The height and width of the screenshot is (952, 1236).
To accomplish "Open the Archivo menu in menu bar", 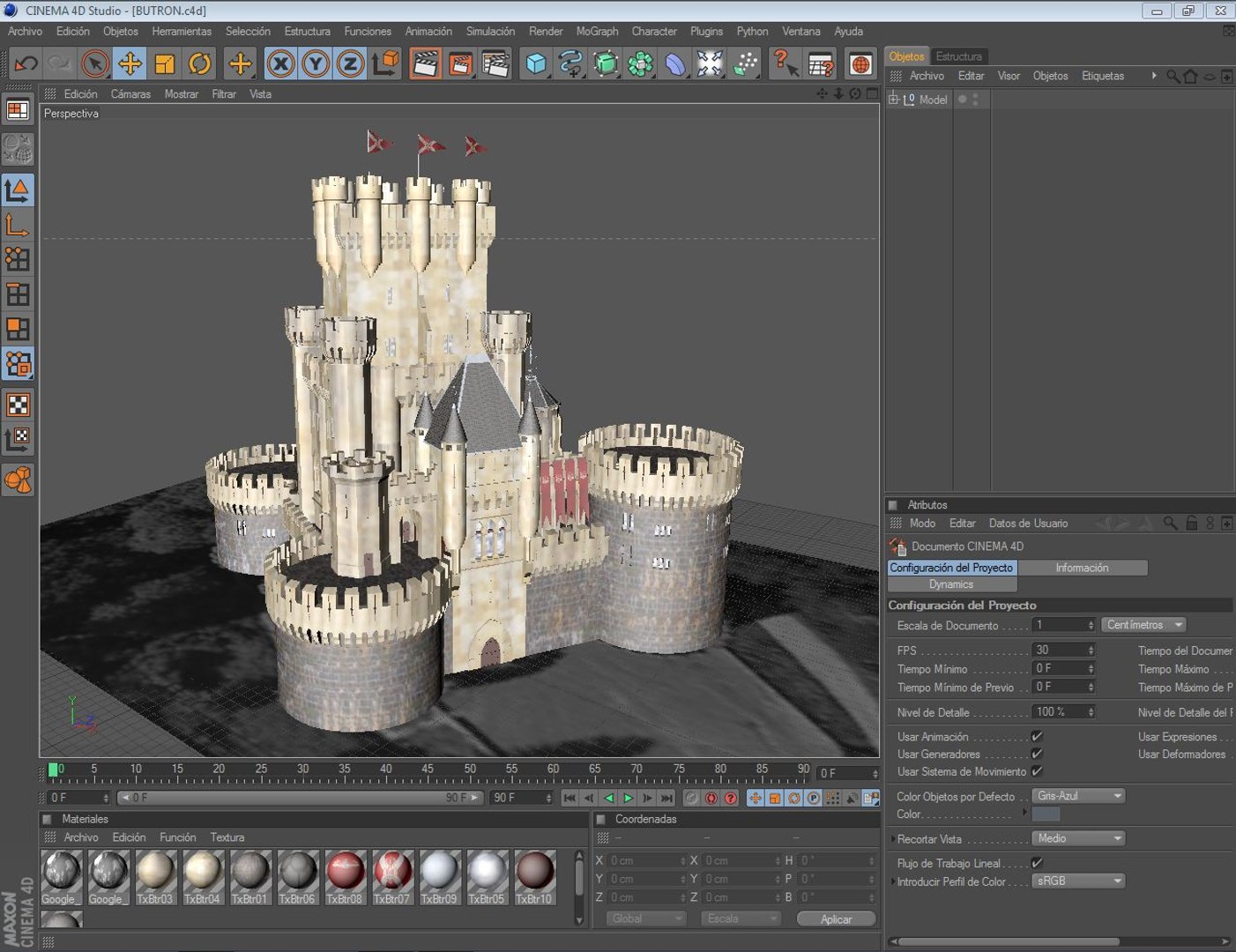I will [25, 31].
